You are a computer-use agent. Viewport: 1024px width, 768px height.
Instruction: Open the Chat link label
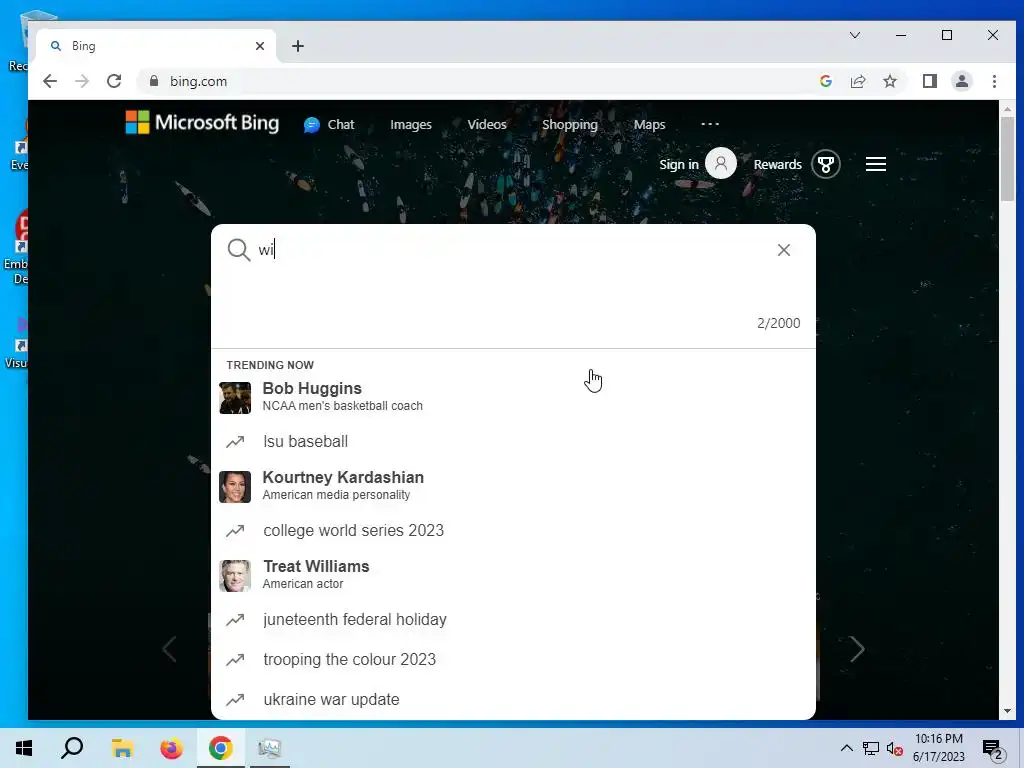point(341,124)
